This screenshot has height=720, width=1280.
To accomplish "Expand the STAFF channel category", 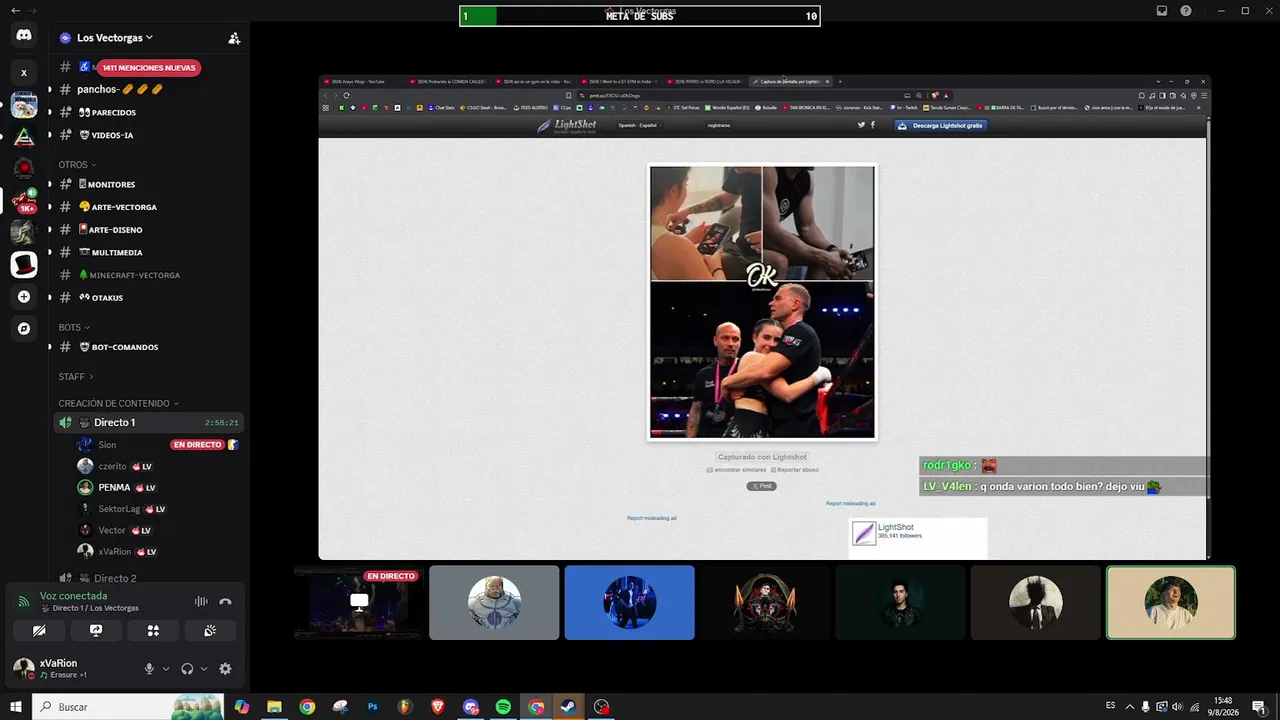I will [76, 376].
